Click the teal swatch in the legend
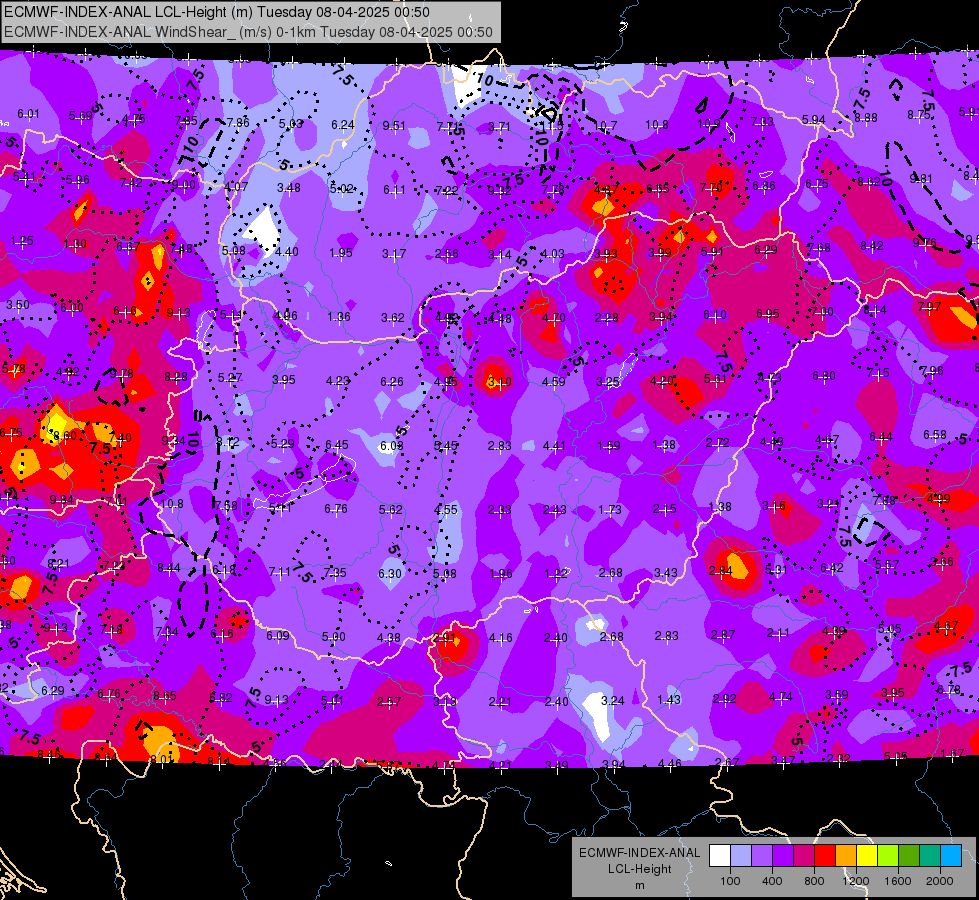Image resolution: width=979 pixels, height=900 pixels. [930, 855]
